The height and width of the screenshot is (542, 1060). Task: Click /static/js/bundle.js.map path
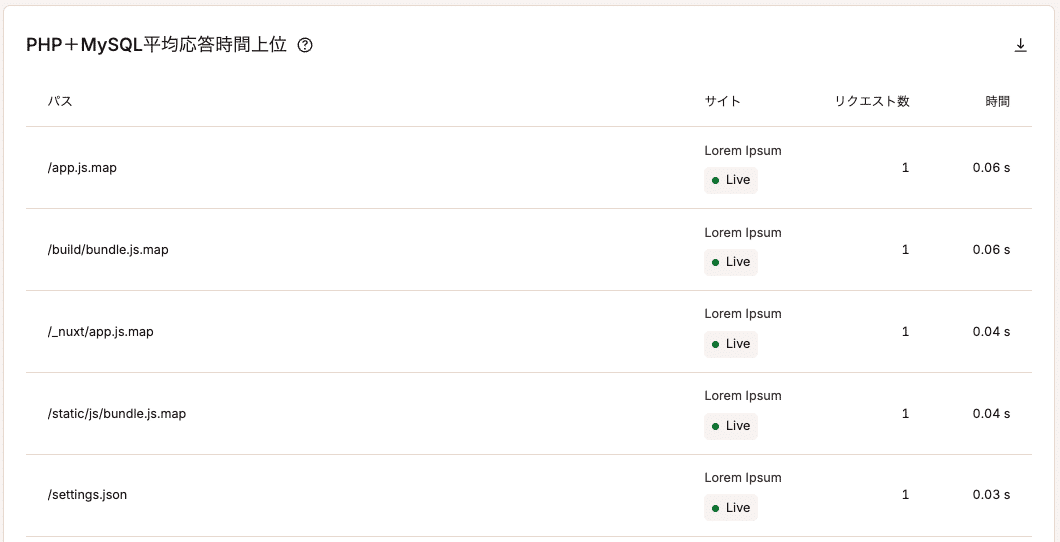[117, 414]
